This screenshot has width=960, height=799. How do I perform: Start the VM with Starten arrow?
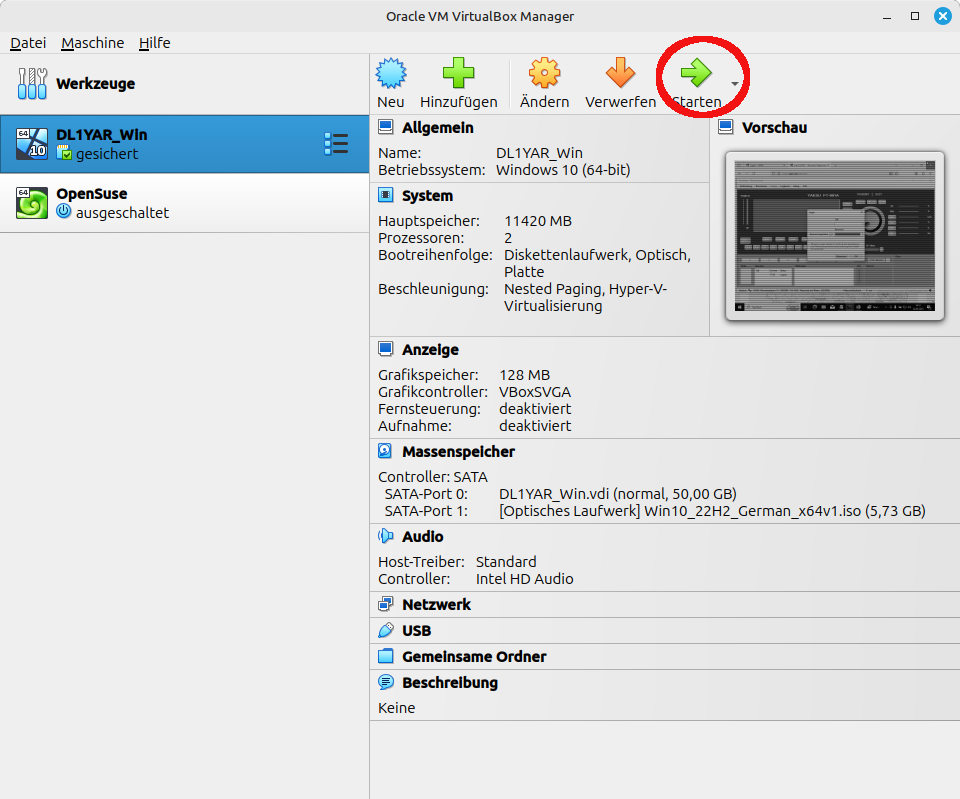(x=696, y=74)
